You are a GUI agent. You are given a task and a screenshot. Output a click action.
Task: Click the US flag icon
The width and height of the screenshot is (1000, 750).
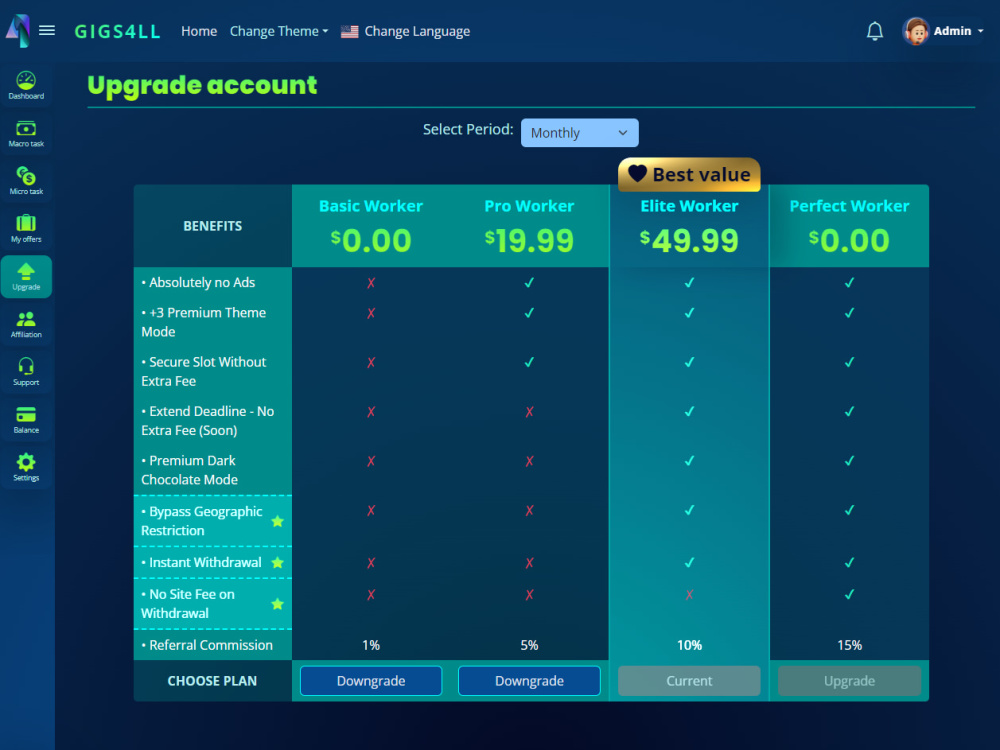[x=349, y=31]
